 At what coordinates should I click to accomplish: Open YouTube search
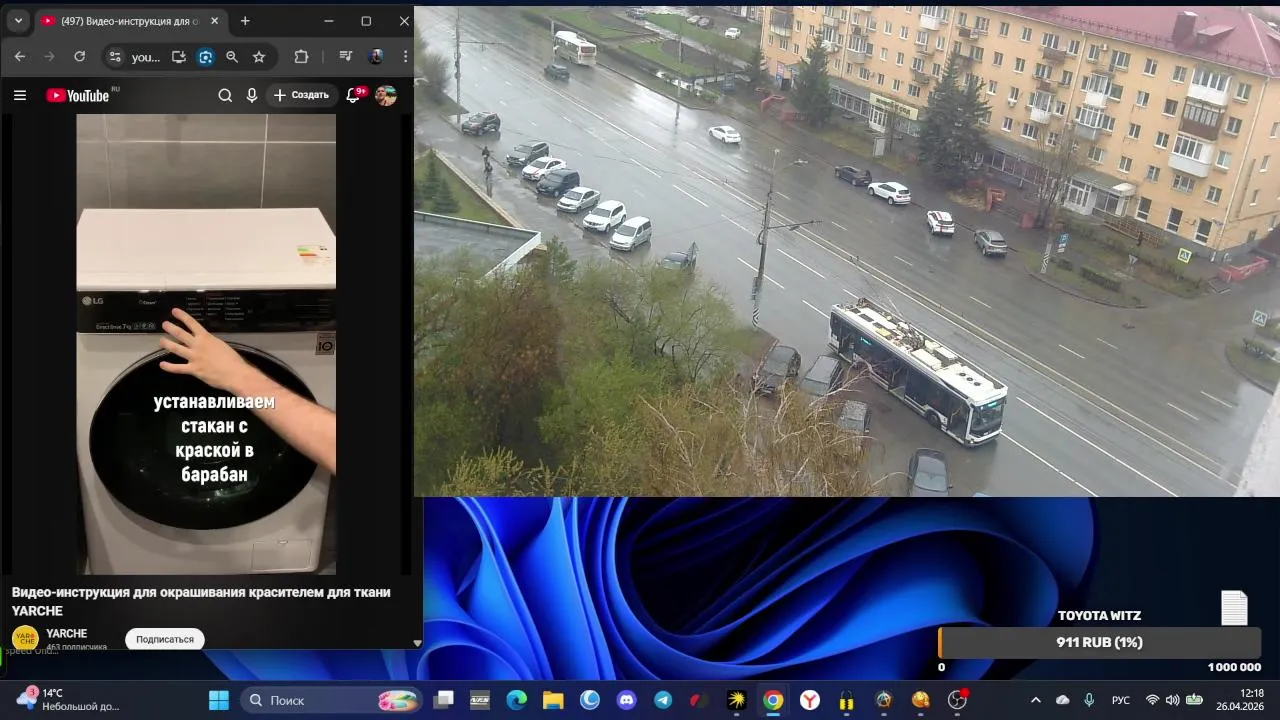[x=225, y=95]
